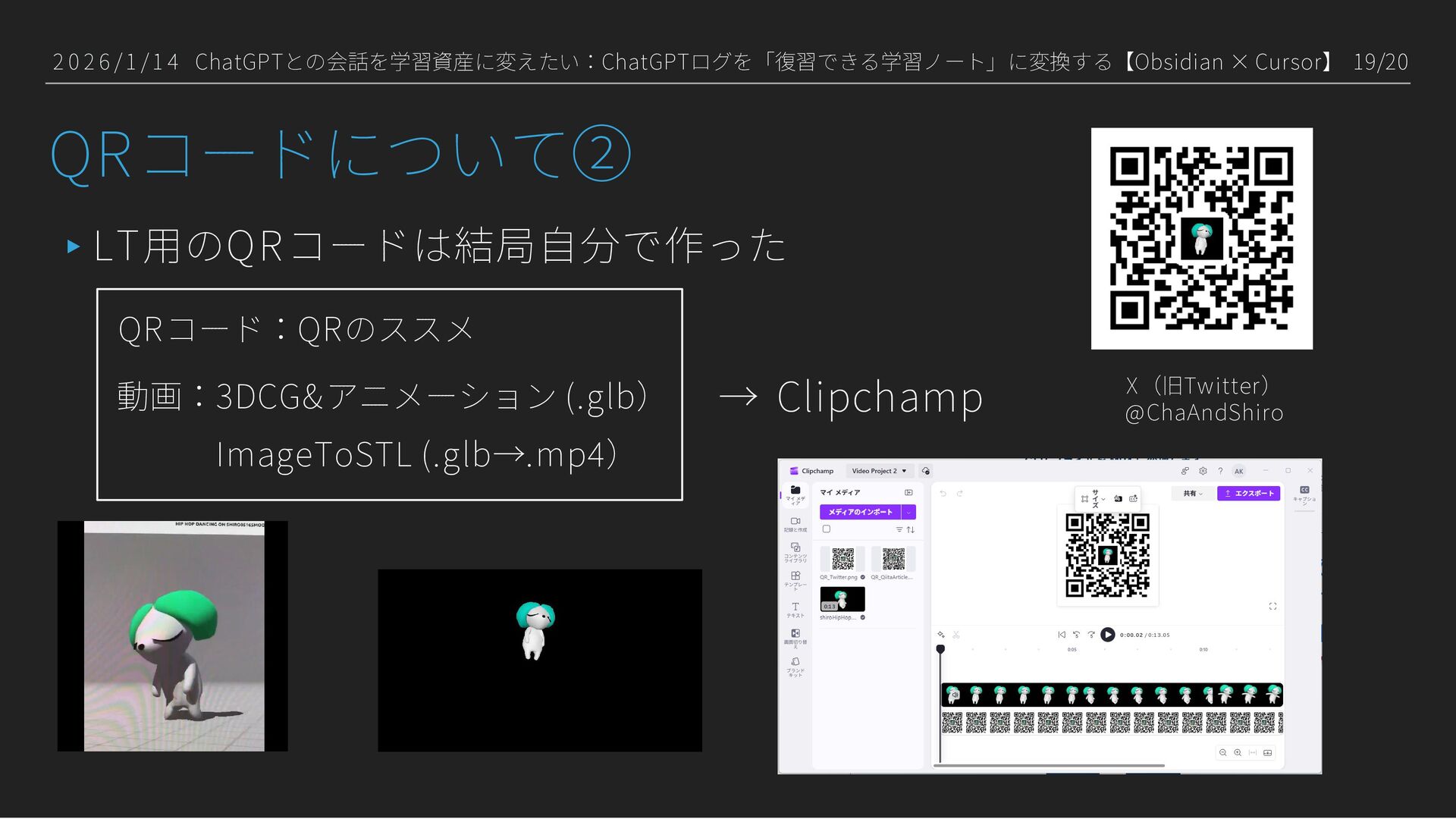
Task: Click the preview fullscreen icon
Action: (x=1272, y=606)
